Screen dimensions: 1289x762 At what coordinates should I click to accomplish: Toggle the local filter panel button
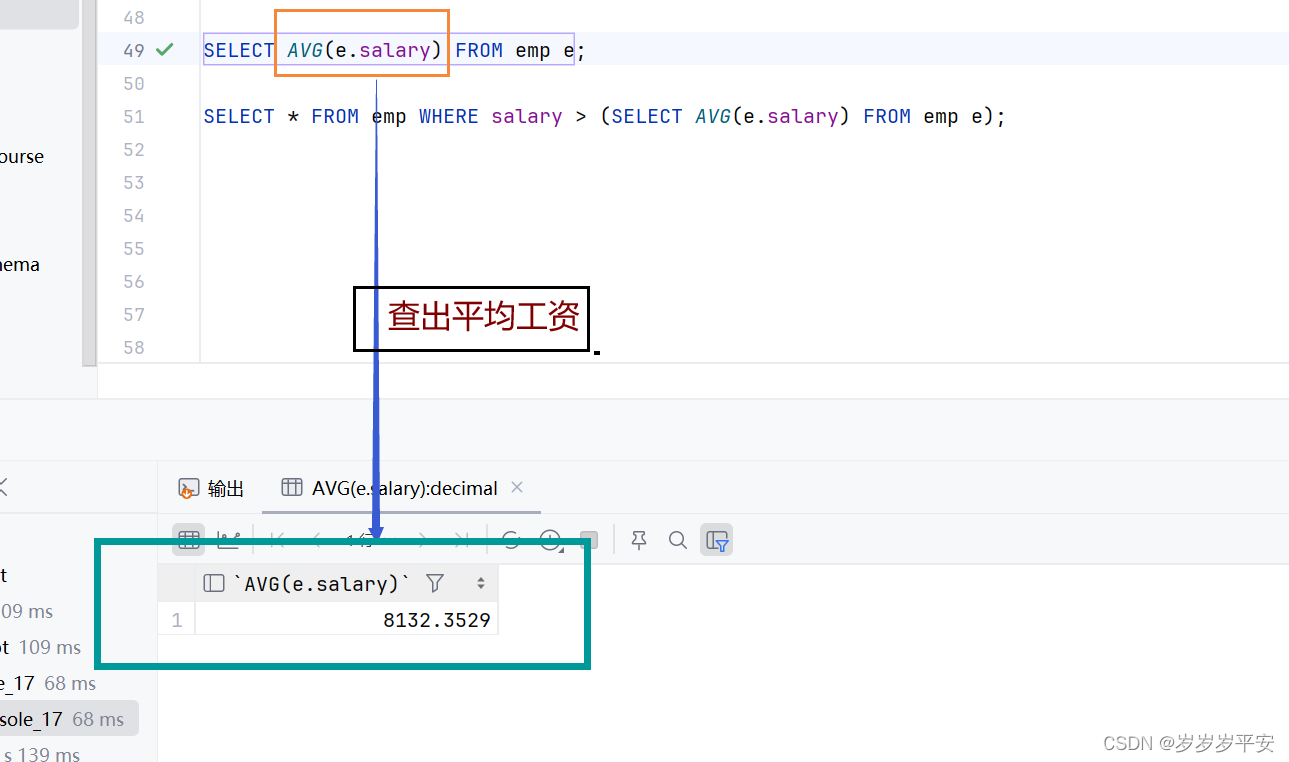(x=716, y=540)
